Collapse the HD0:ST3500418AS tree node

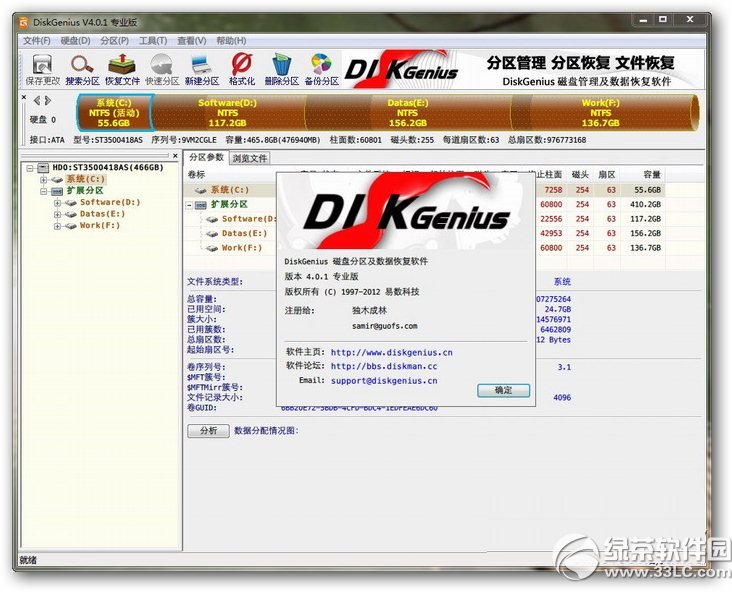pos(30,168)
